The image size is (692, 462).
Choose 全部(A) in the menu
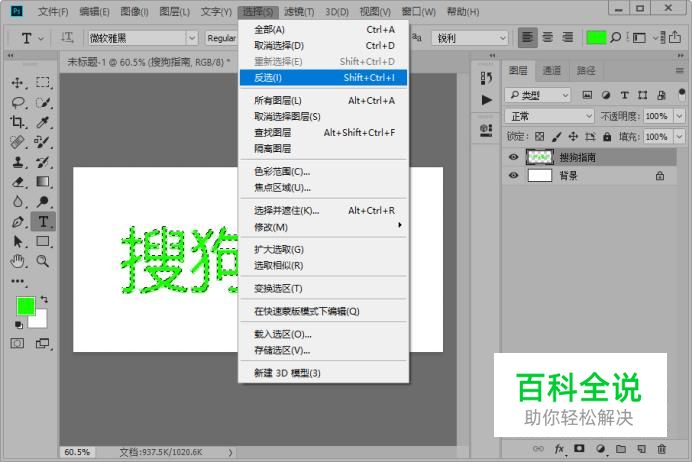323,30
